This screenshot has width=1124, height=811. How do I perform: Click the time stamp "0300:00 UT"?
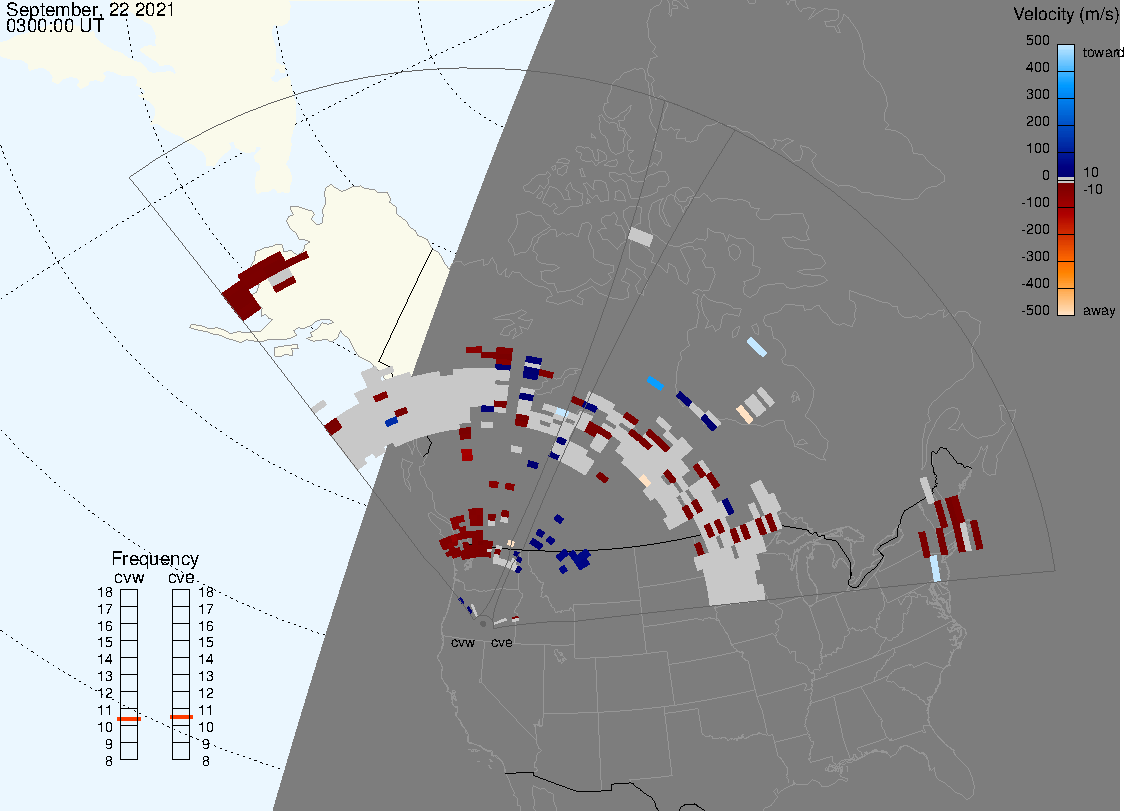[54, 25]
